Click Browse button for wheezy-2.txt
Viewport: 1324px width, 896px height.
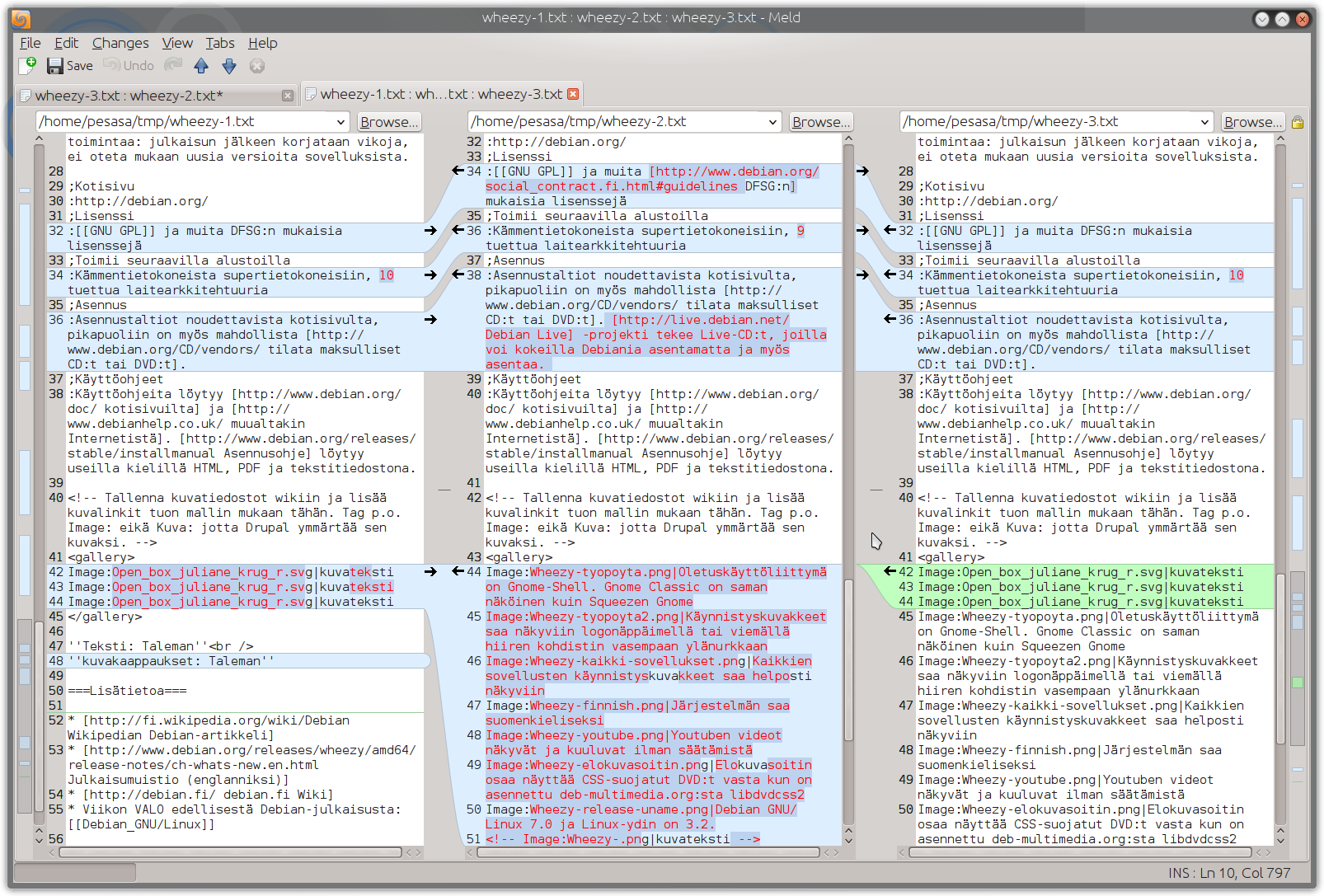(821, 122)
